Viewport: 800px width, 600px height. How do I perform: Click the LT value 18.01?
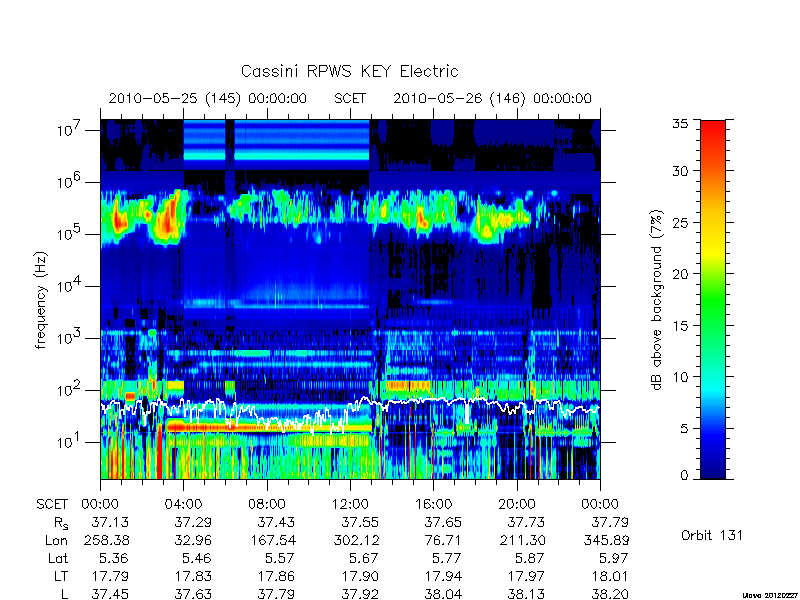[x=610, y=576]
